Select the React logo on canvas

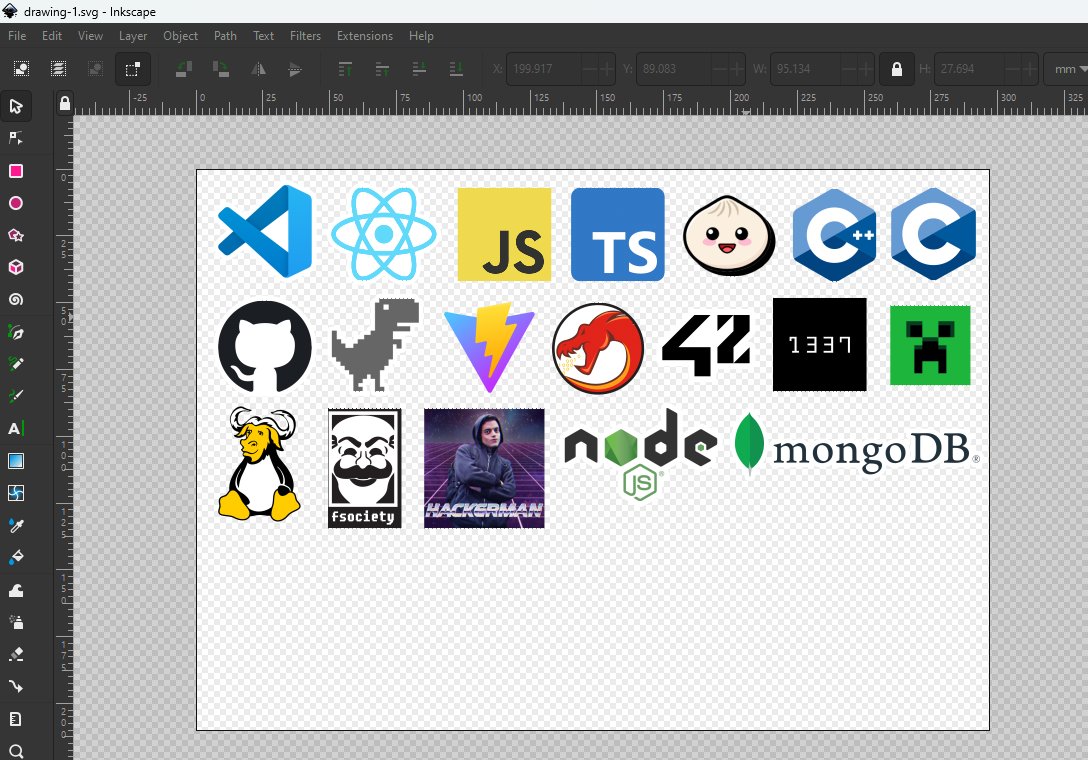[384, 234]
